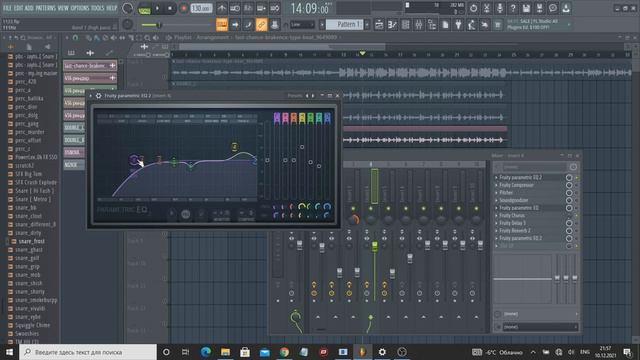640x360 pixels.
Task: Toggle loop recording icon
Action: coord(275,8)
